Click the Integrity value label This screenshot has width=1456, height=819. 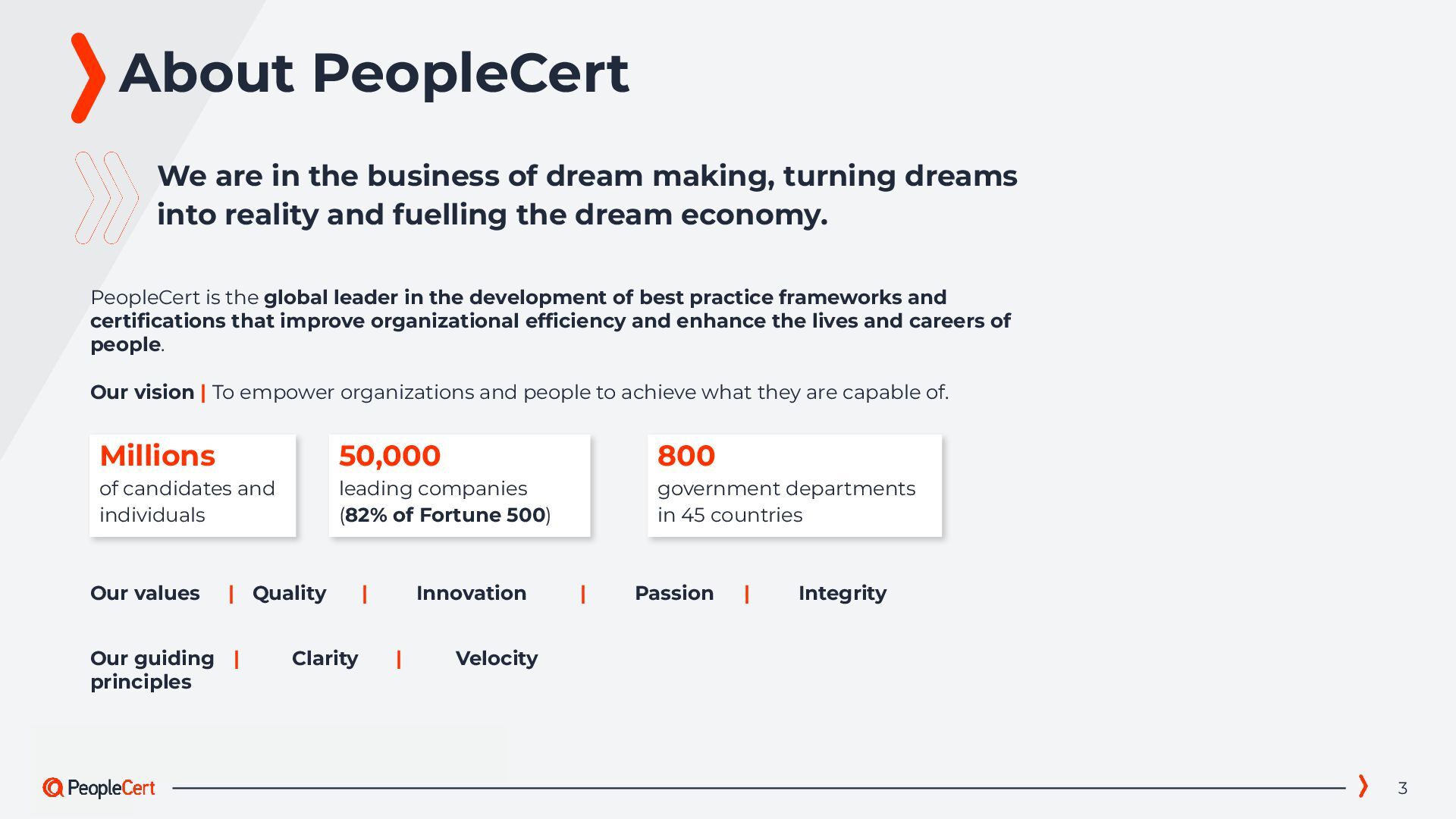[842, 593]
